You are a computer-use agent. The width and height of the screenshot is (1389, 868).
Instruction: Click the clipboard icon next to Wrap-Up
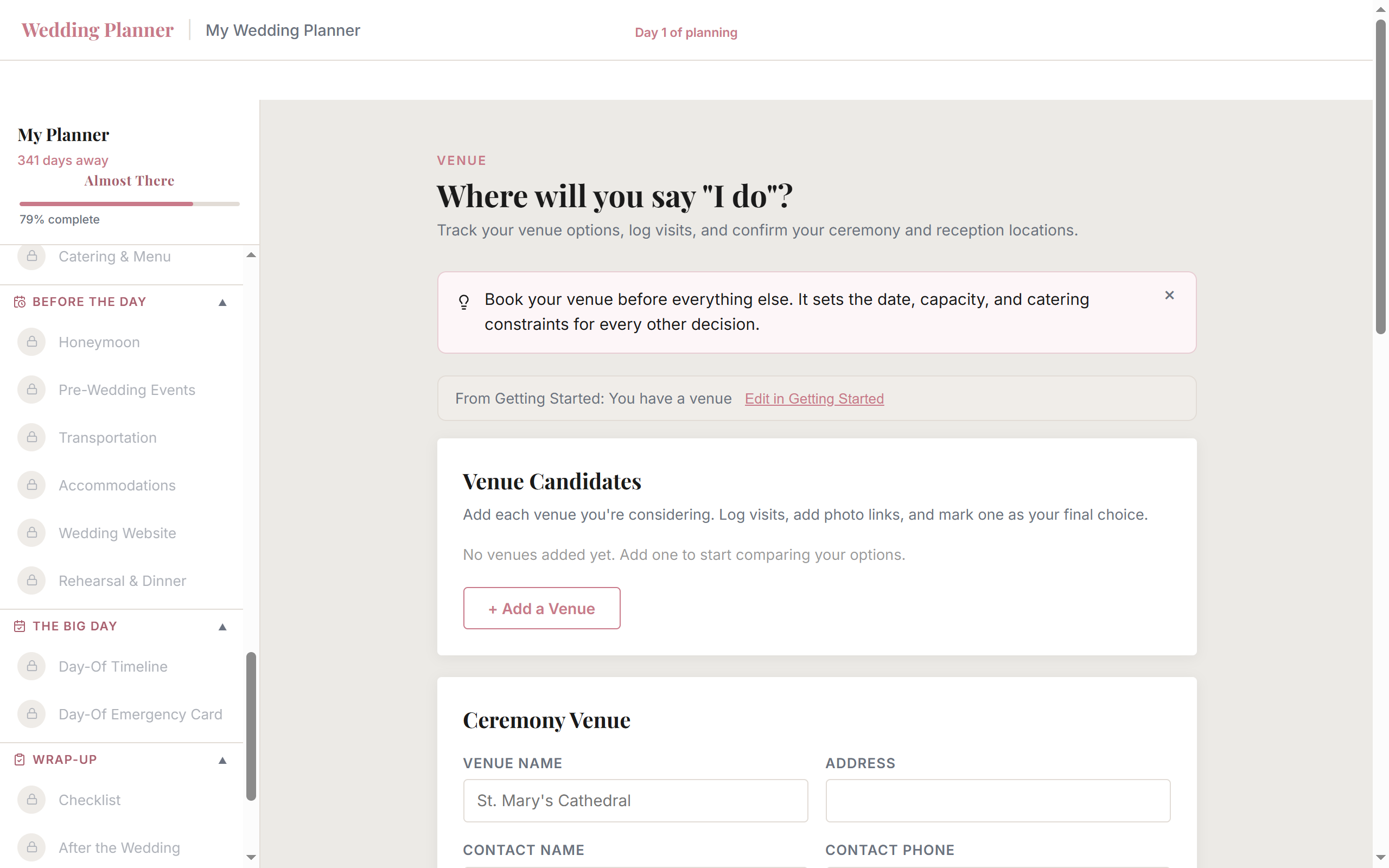(20, 759)
